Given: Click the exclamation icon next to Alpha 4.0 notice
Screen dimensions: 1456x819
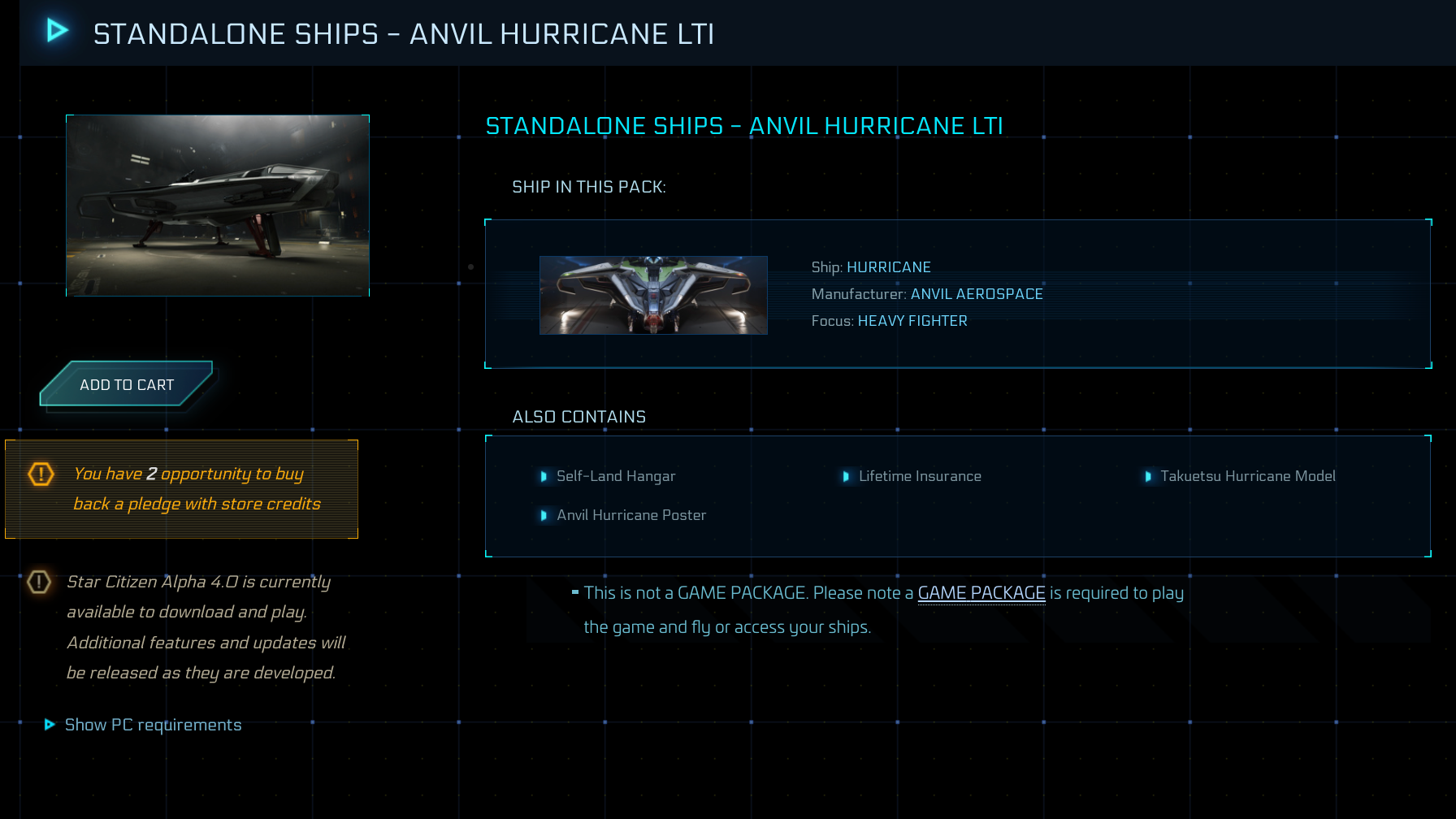Looking at the screenshot, I should pos(38,583).
